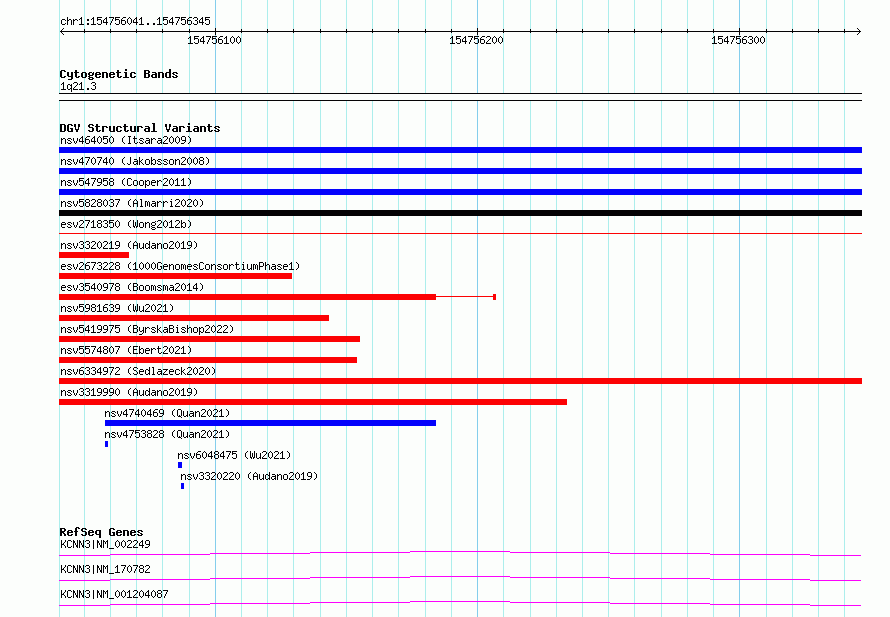The width and height of the screenshot is (890, 617).
Task: Open nsv3320219 (Audano2019) label
Action: [129, 245]
